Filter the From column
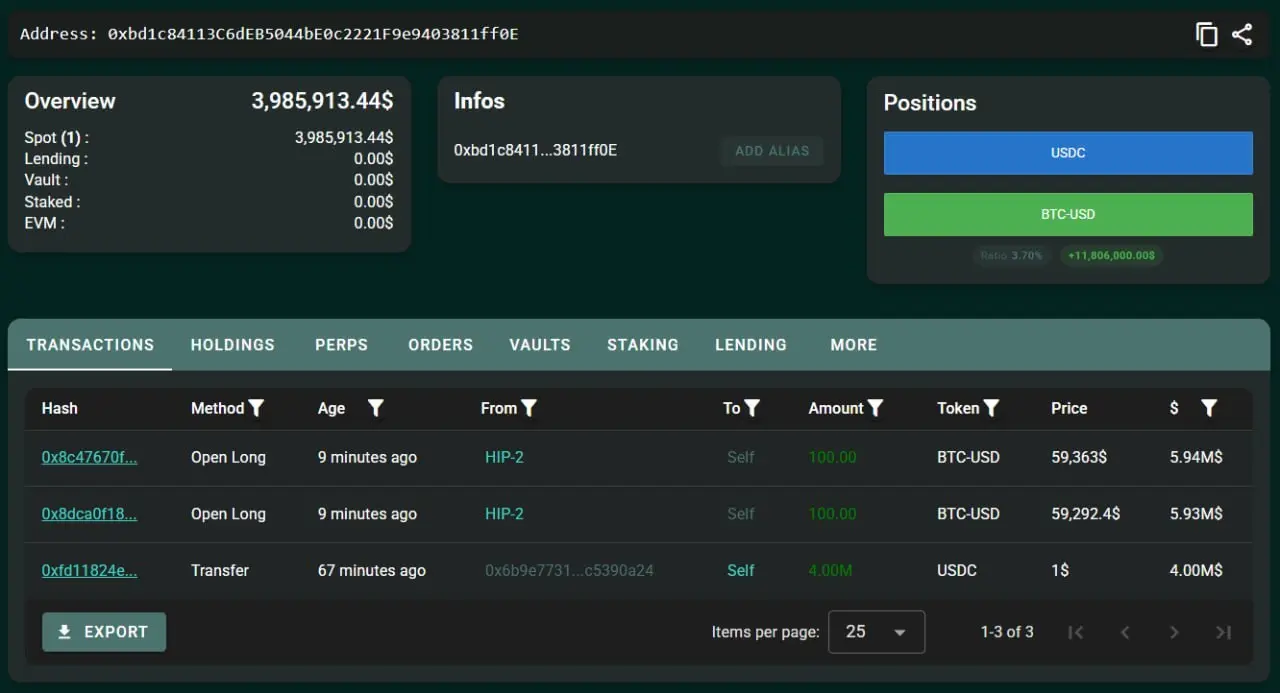Image resolution: width=1280 pixels, height=693 pixels. pyautogui.click(x=529, y=408)
